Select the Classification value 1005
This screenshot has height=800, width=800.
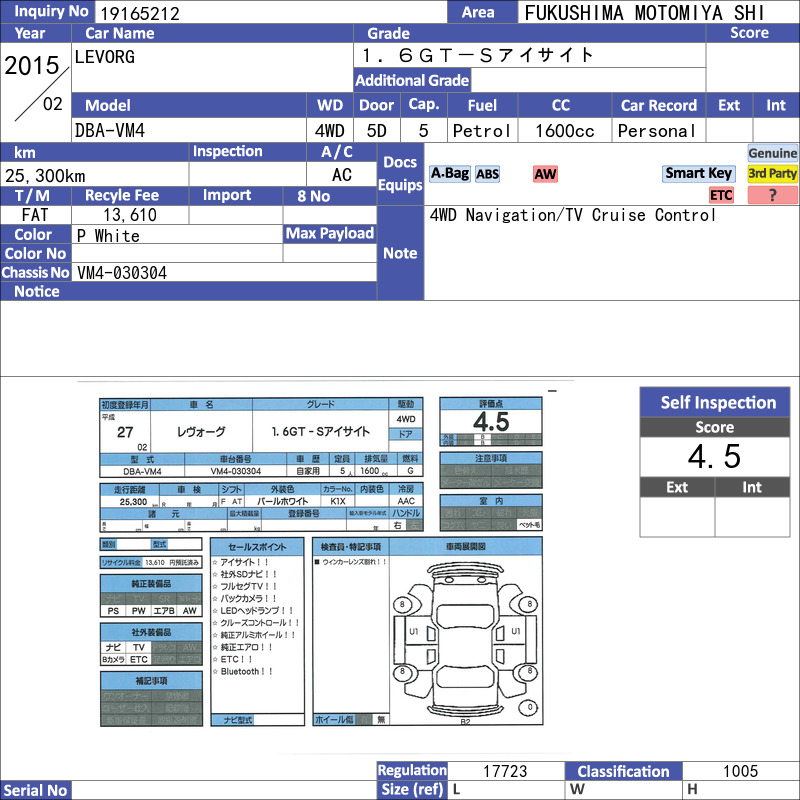[740, 771]
